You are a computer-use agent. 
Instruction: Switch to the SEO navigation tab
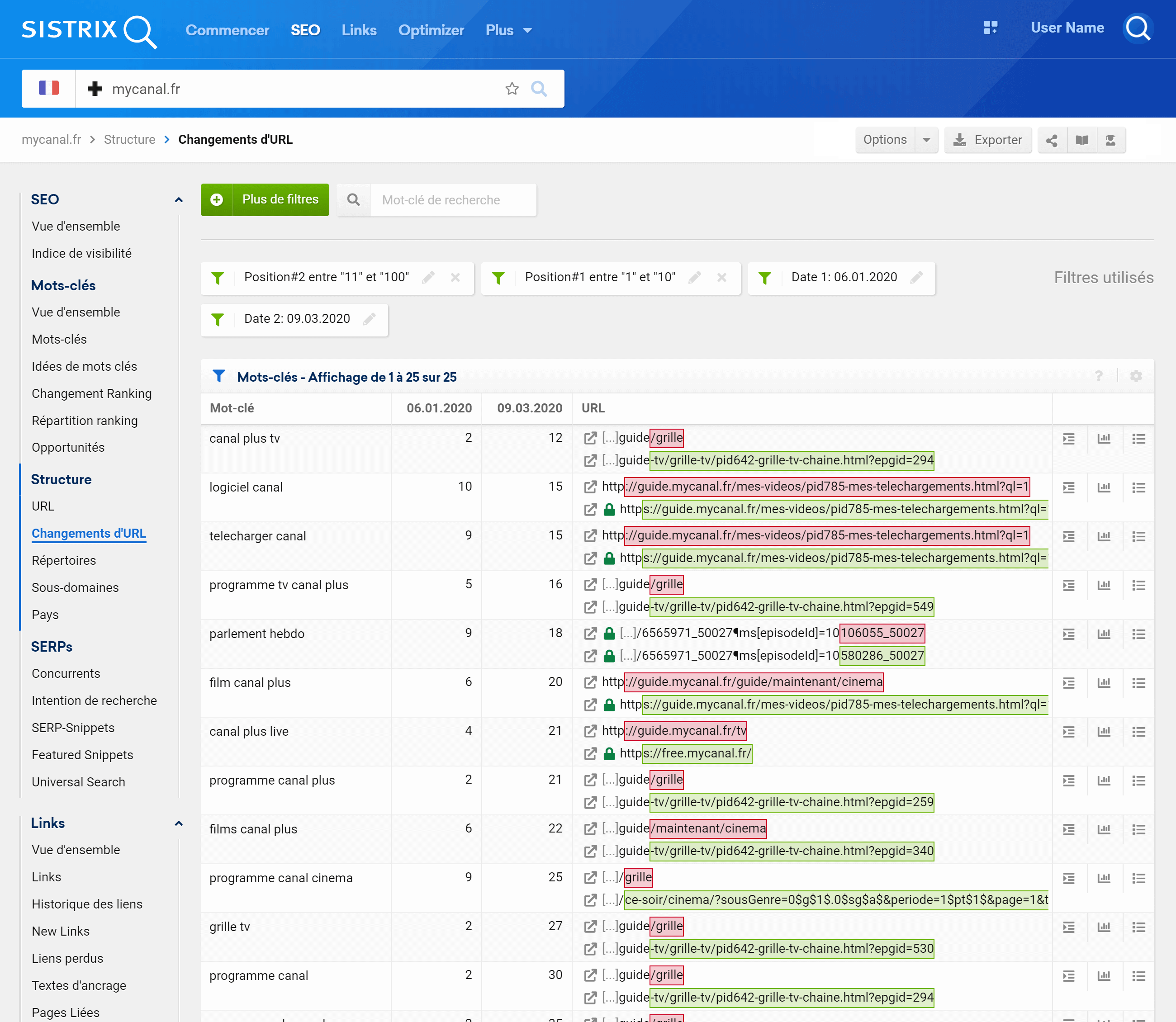tap(305, 30)
